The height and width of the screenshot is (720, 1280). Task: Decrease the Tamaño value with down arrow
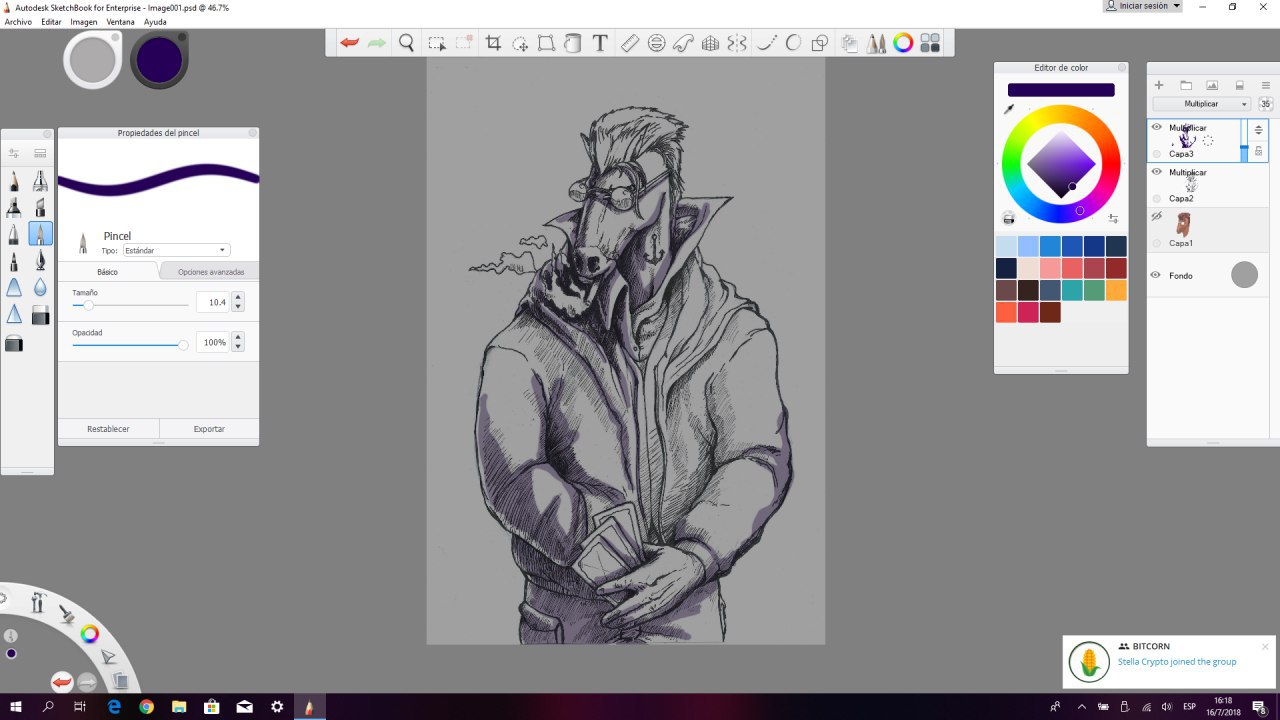[x=238, y=307]
